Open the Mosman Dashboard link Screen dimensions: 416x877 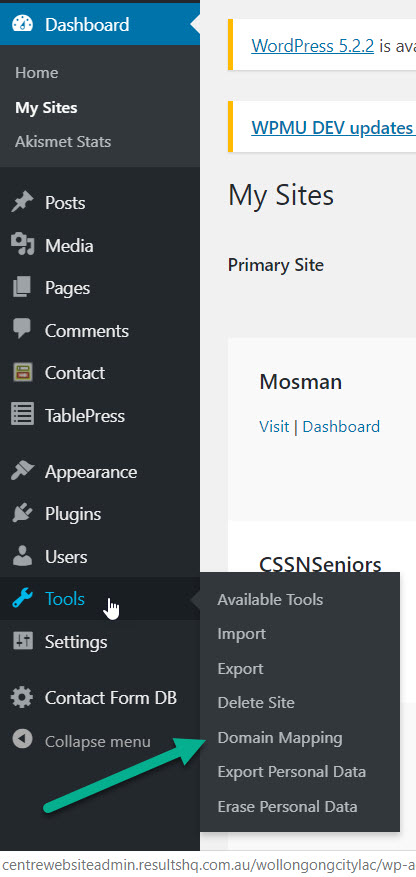click(x=341, y=427)
